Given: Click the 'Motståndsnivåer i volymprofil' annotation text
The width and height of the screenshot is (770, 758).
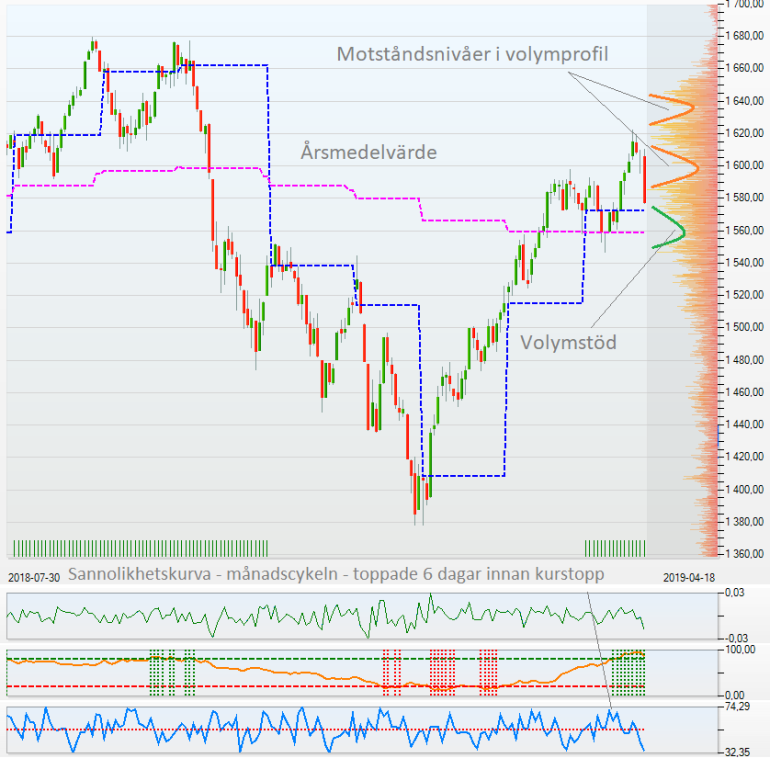Looking at the screenshot, I should coord(472,54).
